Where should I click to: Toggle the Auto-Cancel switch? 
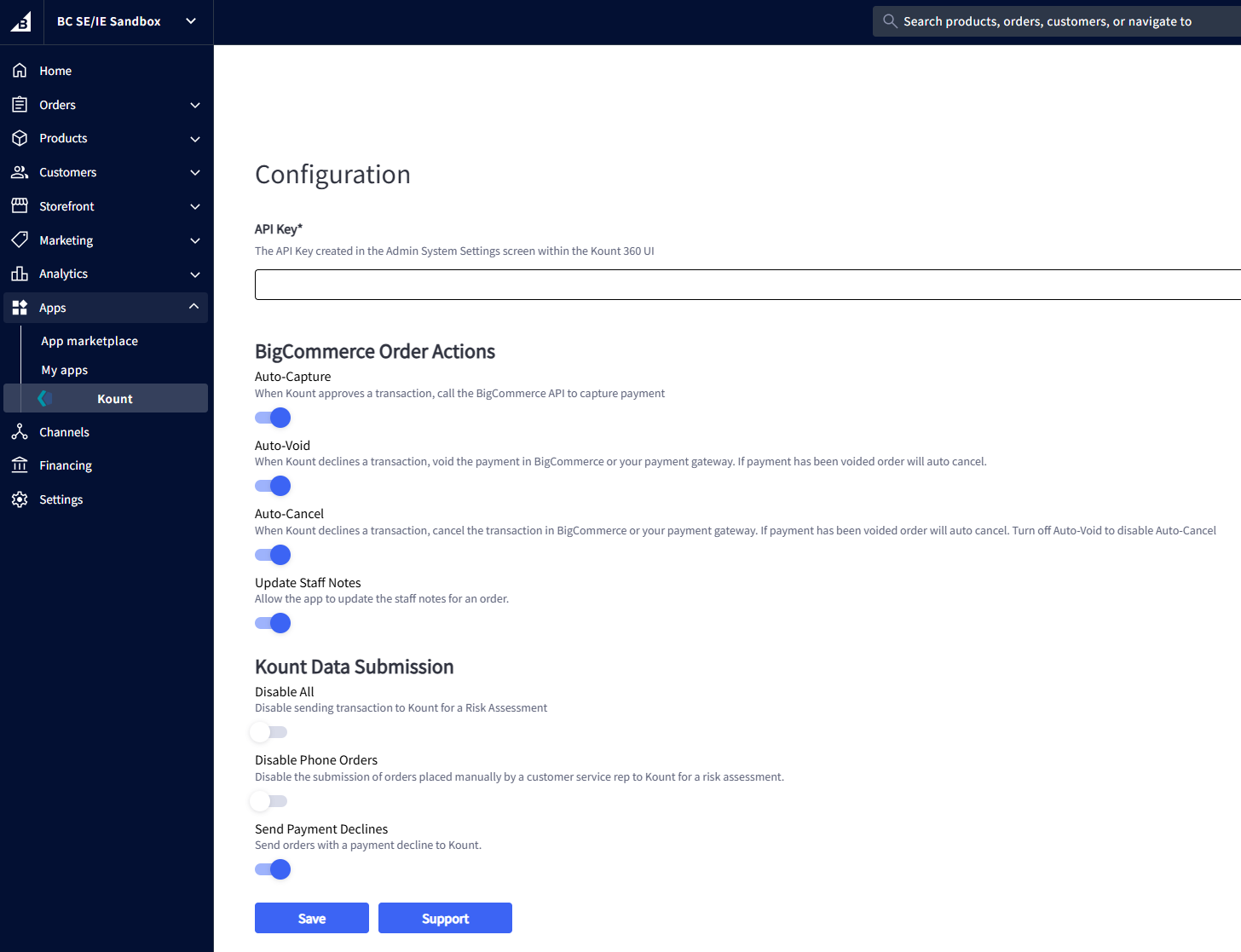[273, 555]
